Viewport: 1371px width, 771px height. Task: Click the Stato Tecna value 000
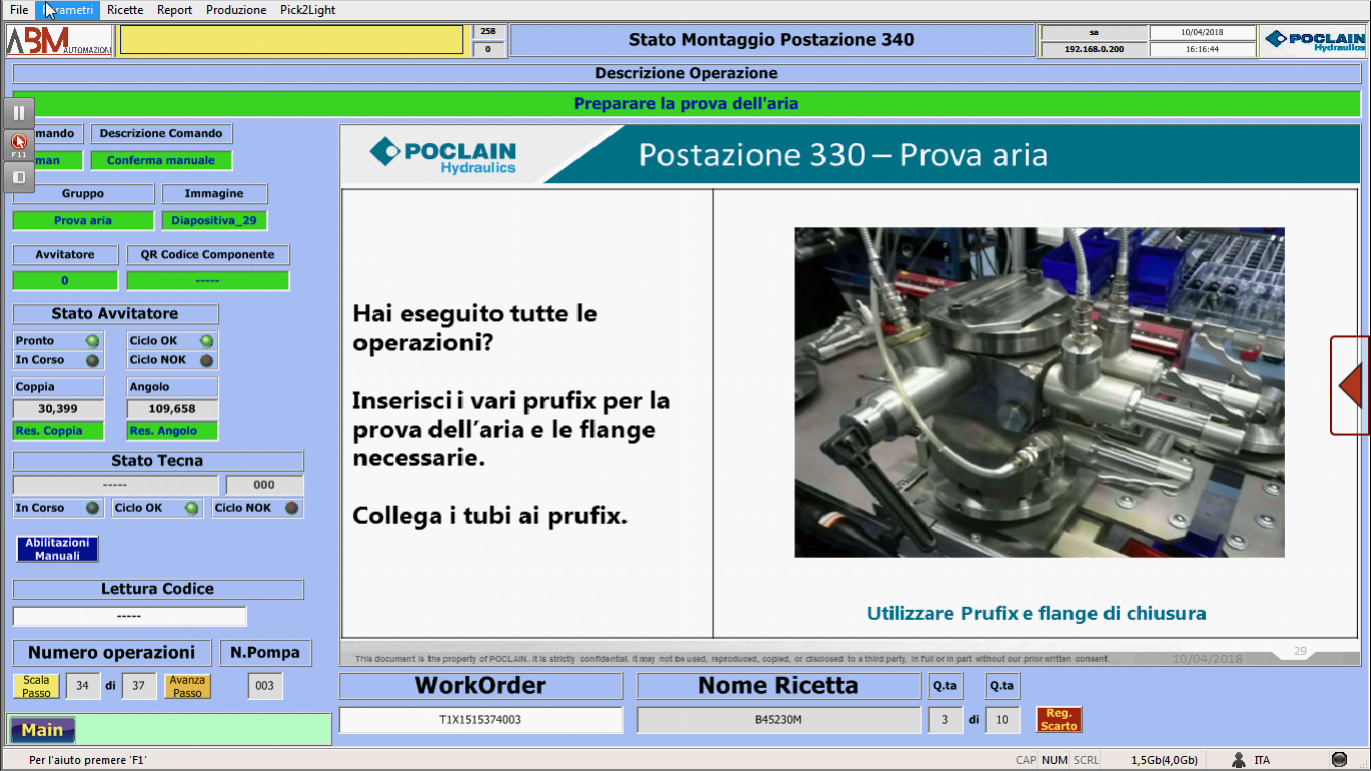[264, 485]
